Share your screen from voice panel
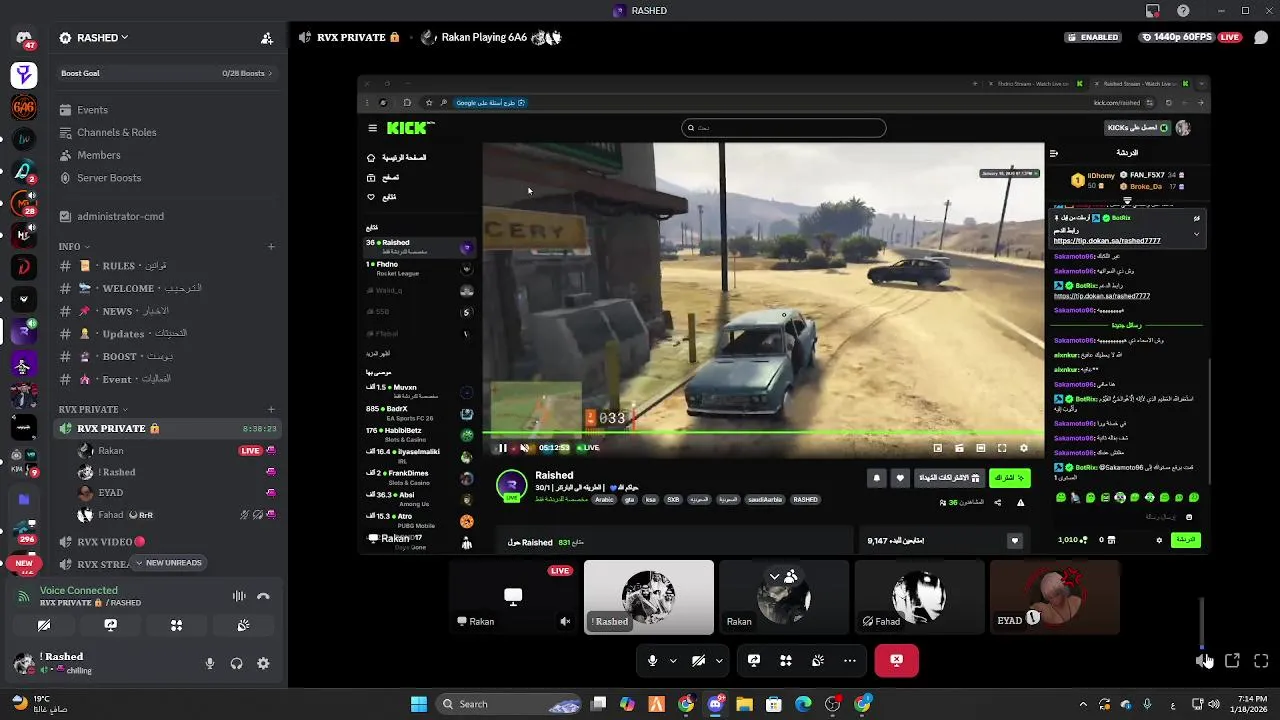The height and width of the screenshot is (720, 1280). pos(111,625)
